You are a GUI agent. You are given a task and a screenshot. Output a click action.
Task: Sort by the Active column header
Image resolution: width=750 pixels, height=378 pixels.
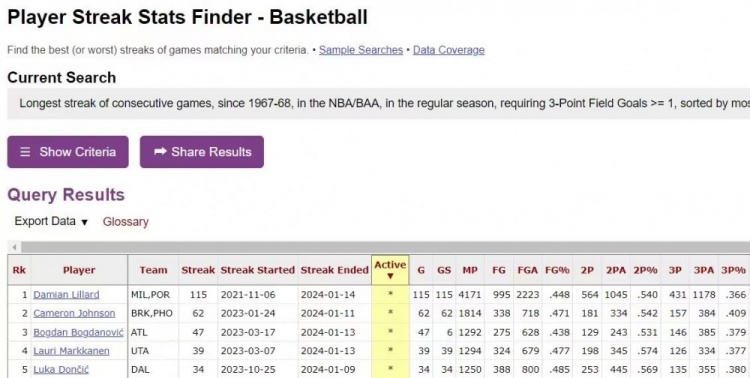(390, 270)
